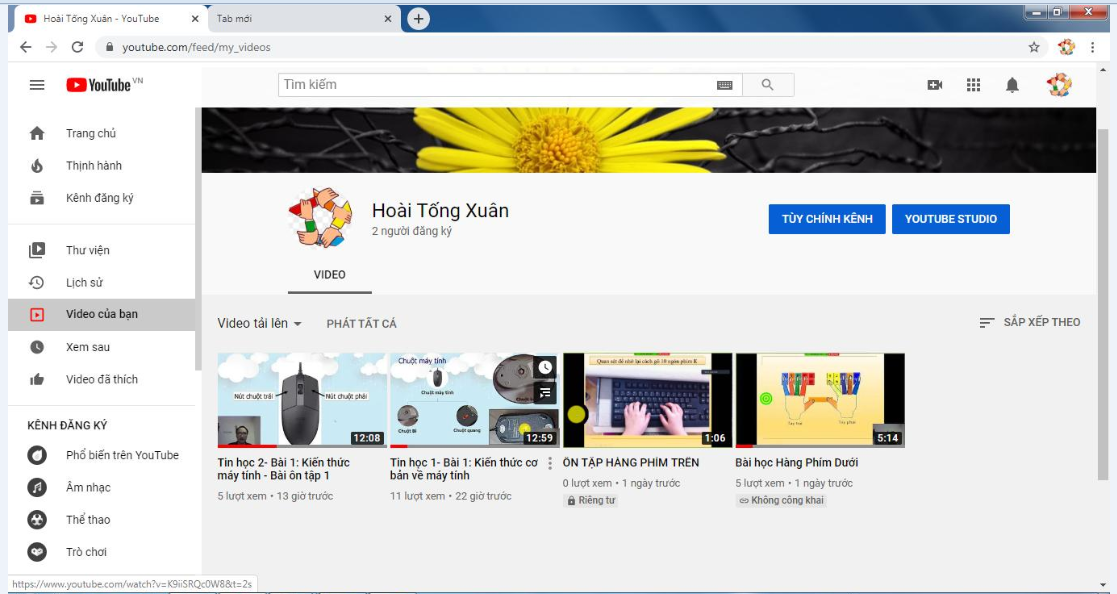The width and height of the screenshot is (1117, 594).
Task: Open Thư viện in sidebar
Action: [x=101, y=250]
